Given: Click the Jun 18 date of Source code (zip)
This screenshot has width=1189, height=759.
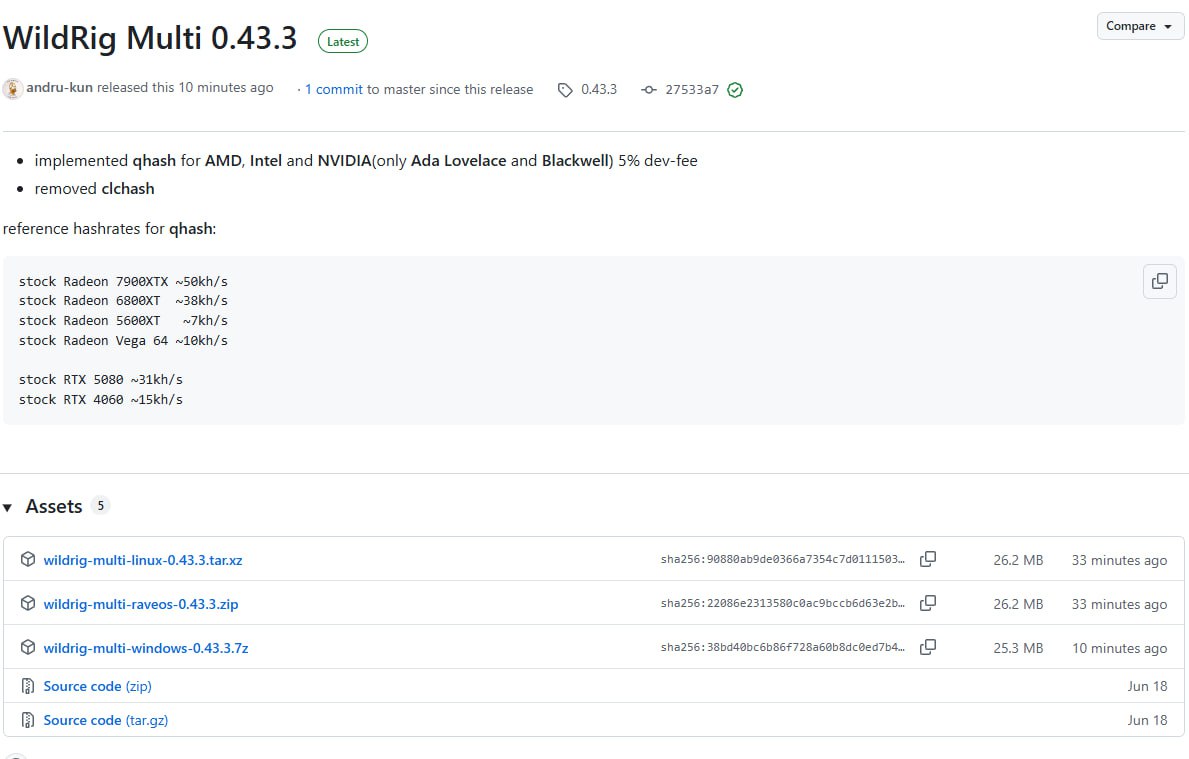Looking at the screenshot, I should point(1147,686).
